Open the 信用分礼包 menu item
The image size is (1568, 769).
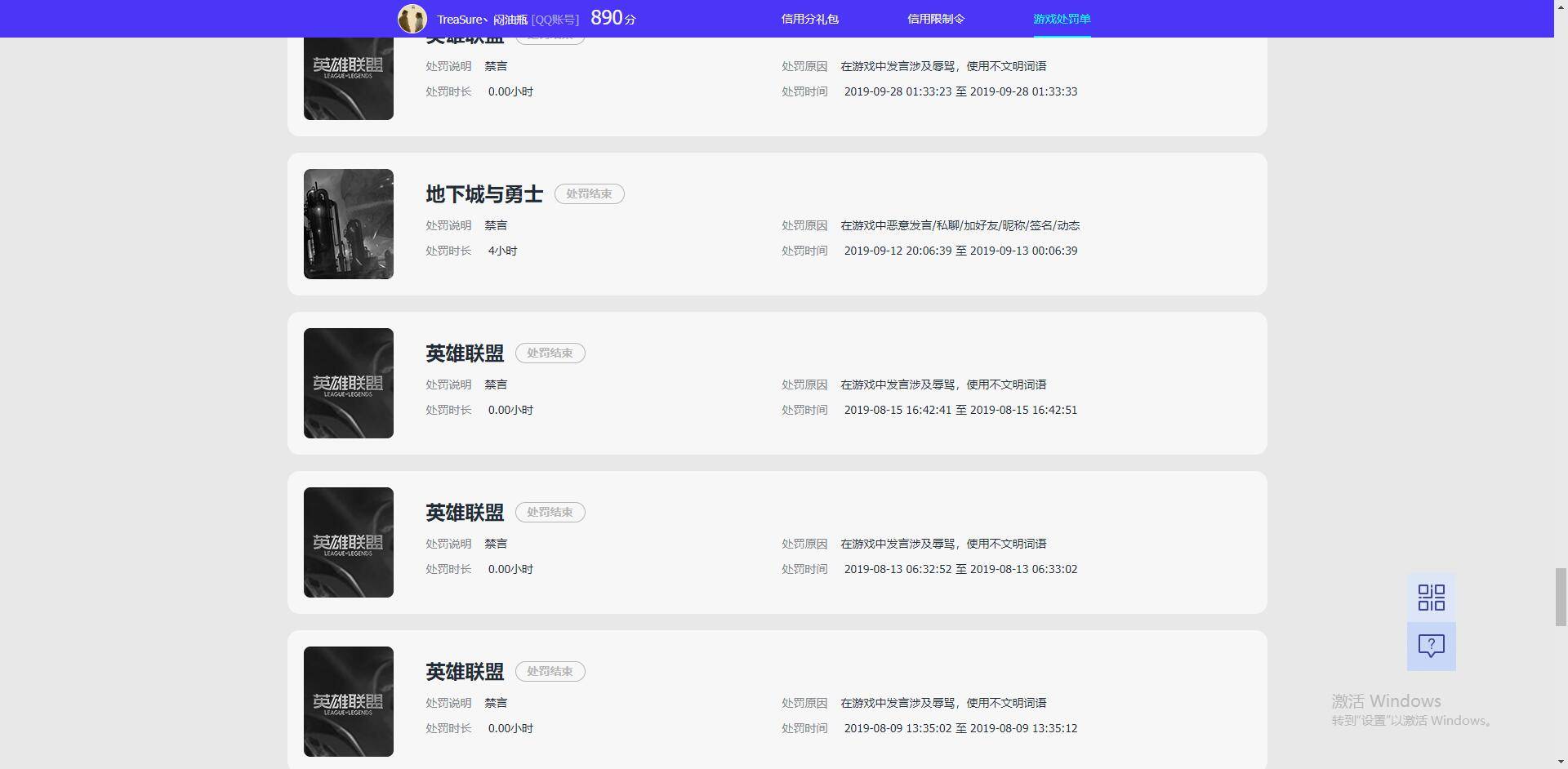810,18
